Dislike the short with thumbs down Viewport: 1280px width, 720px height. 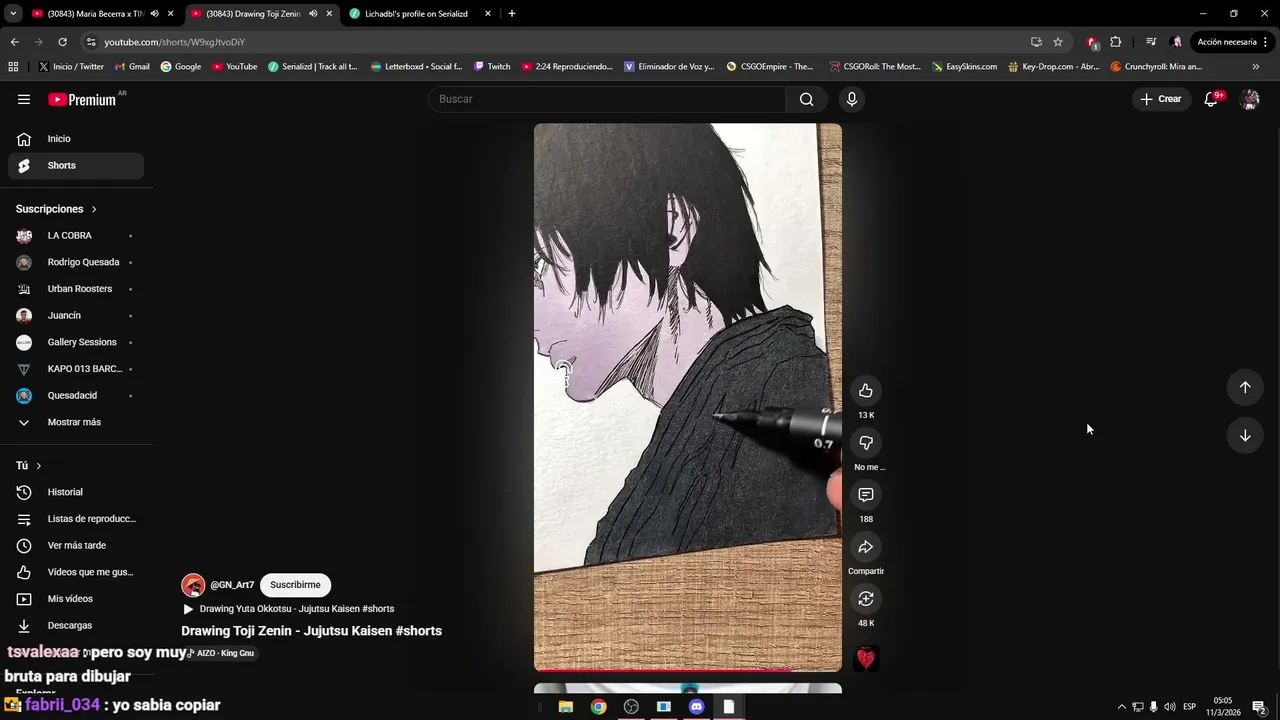(x=866, y=443)
